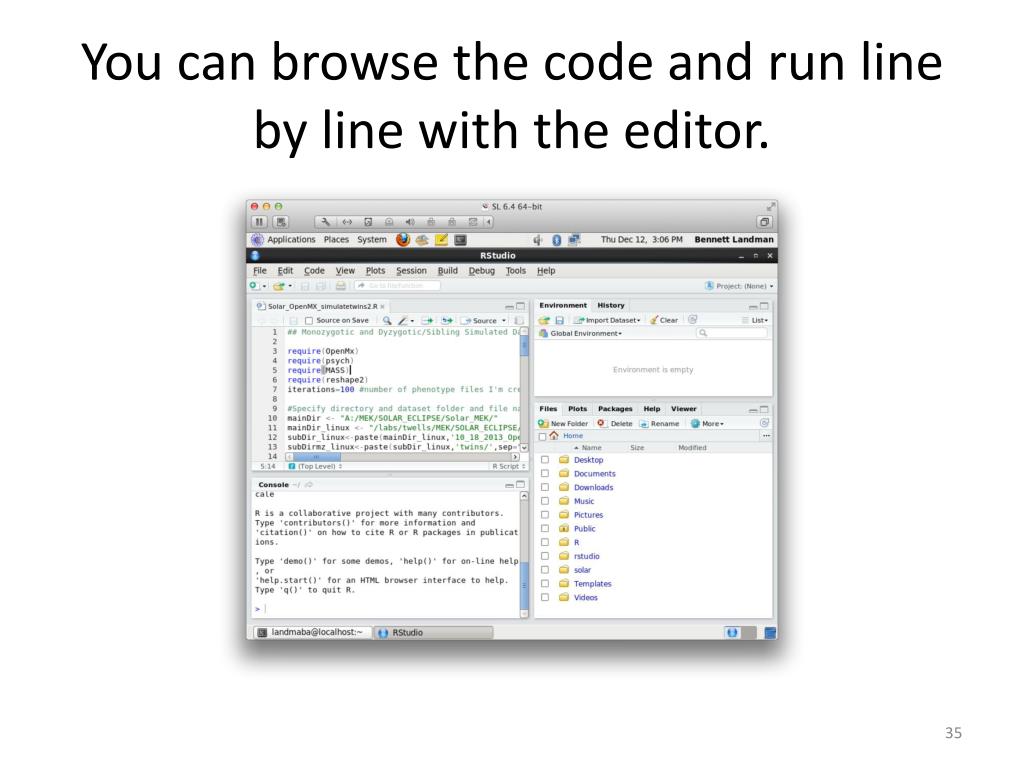Click the volume icon in GNOME panel

pyautogui.click(x=537, y=240)
